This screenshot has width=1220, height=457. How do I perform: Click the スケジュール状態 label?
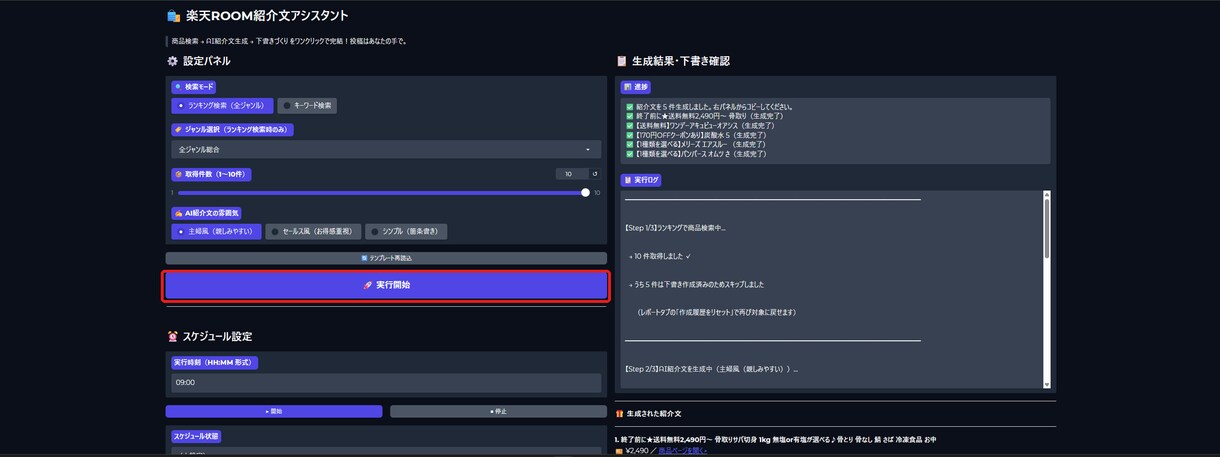coord(195,437)
